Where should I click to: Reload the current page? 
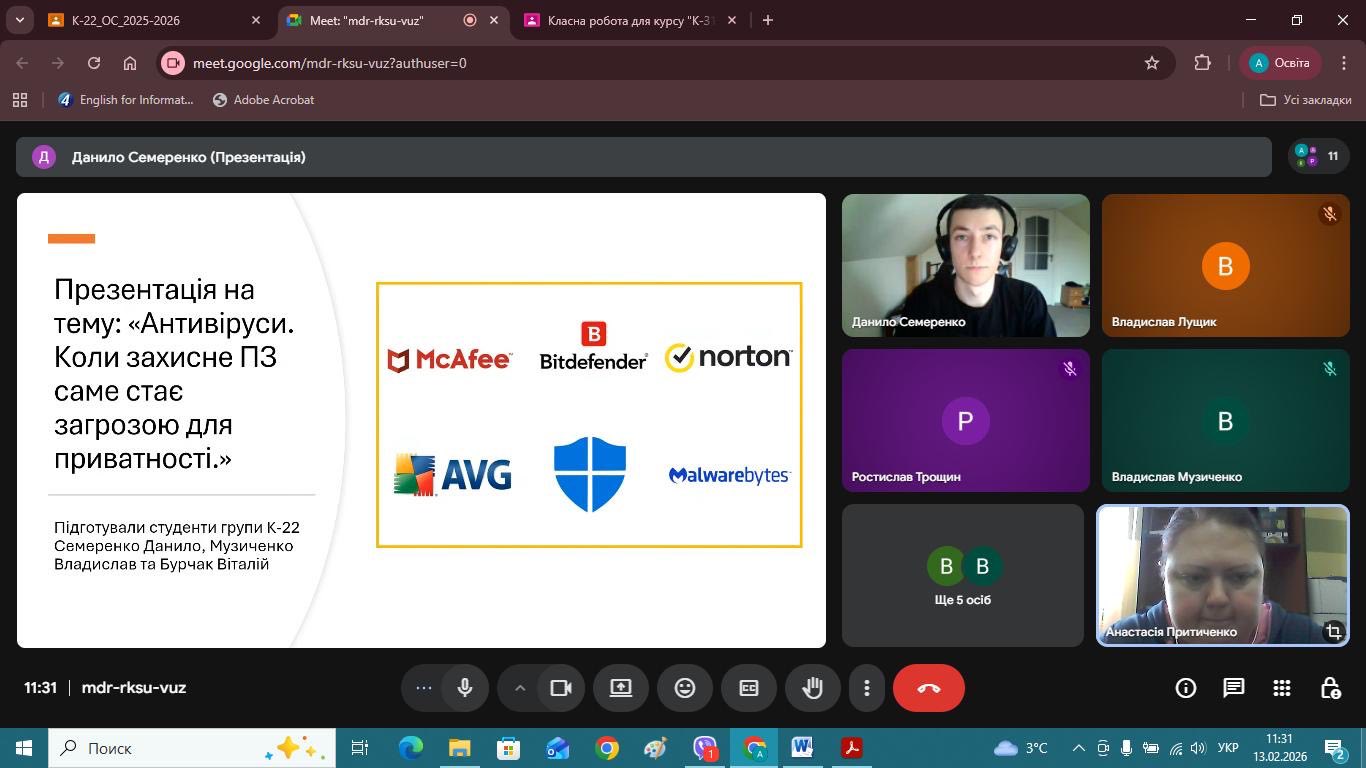coord(94,63)
